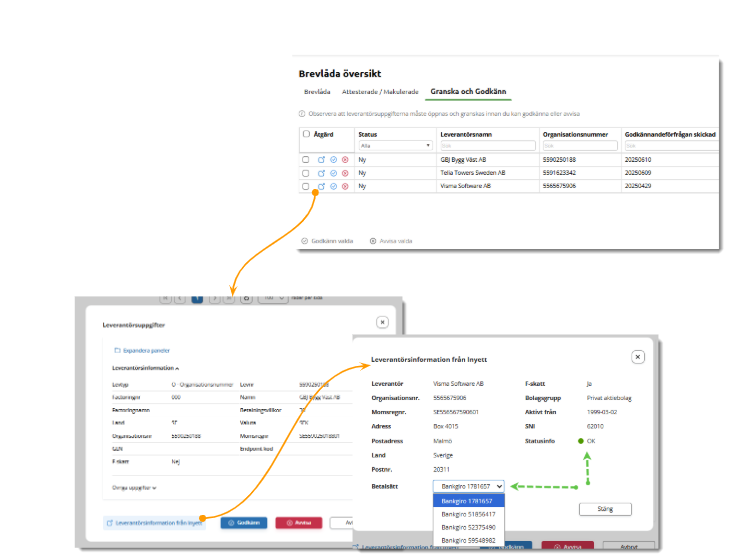The image size is (742, 558).
Task: Tick the Åtgärd select-all checkbox in header
Action: (306, 133)
